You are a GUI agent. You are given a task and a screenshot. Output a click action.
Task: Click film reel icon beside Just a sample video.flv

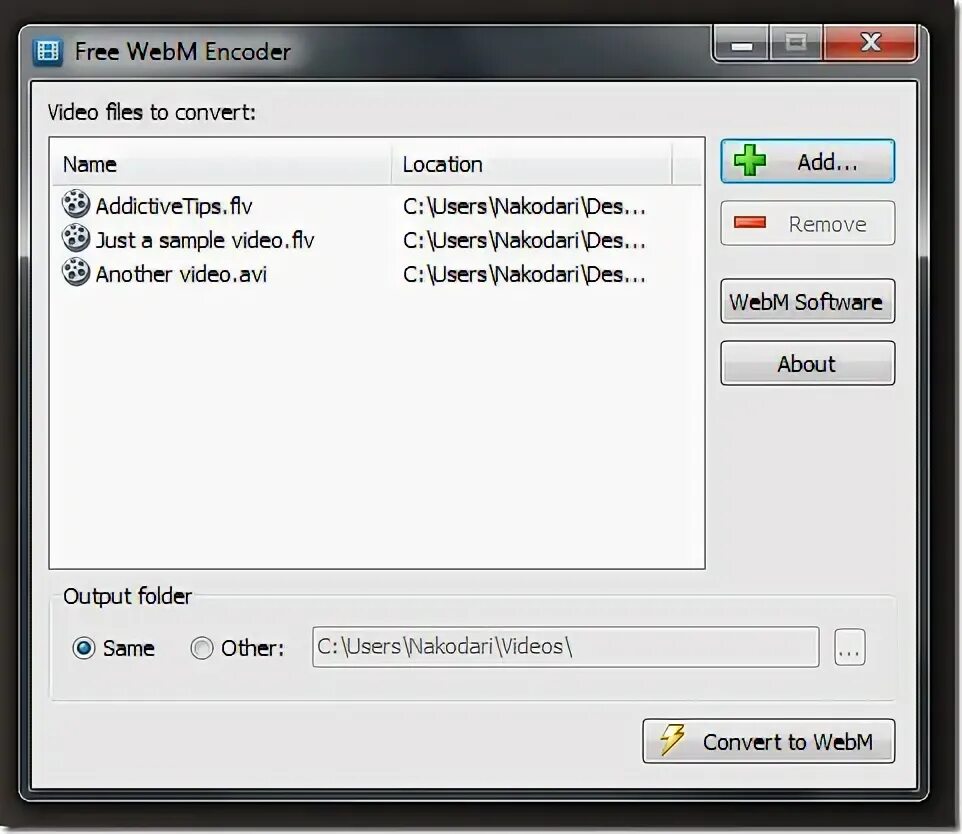click(76, 237)
